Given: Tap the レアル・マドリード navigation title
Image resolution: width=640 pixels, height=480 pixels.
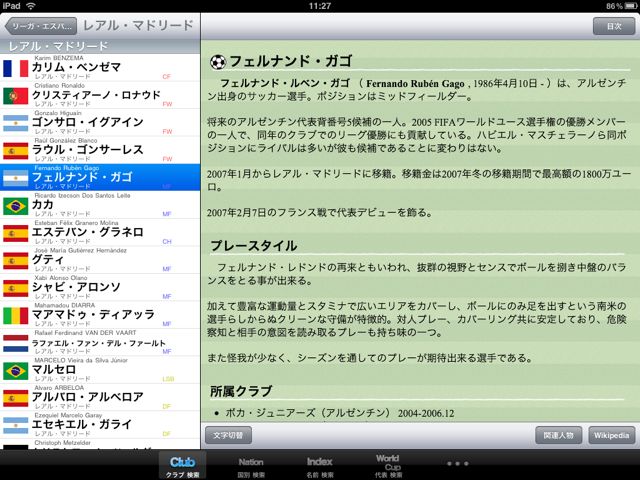Looking at the screenshot, I should [138, 26].
